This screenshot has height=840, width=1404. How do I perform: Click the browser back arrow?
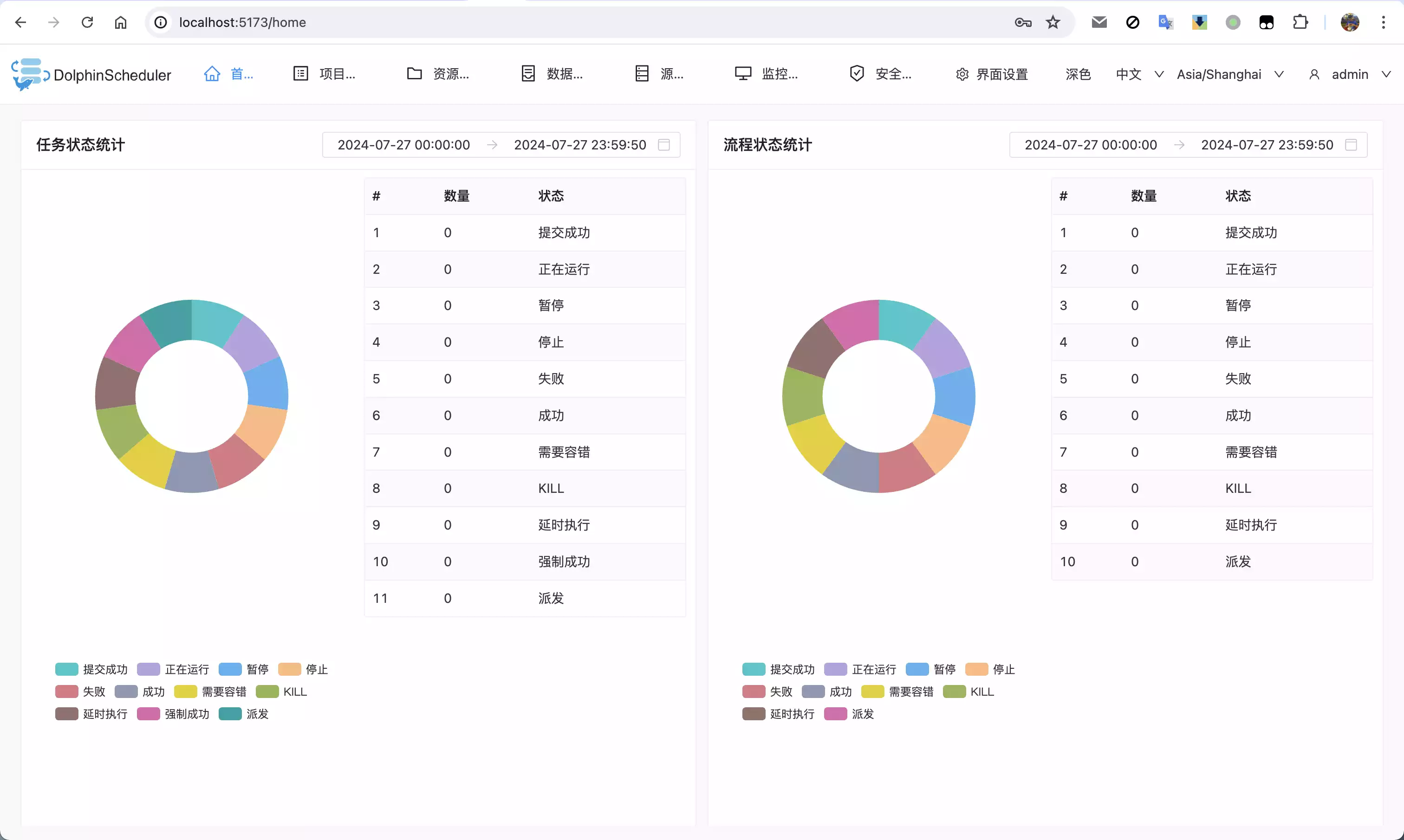(21, 22)
